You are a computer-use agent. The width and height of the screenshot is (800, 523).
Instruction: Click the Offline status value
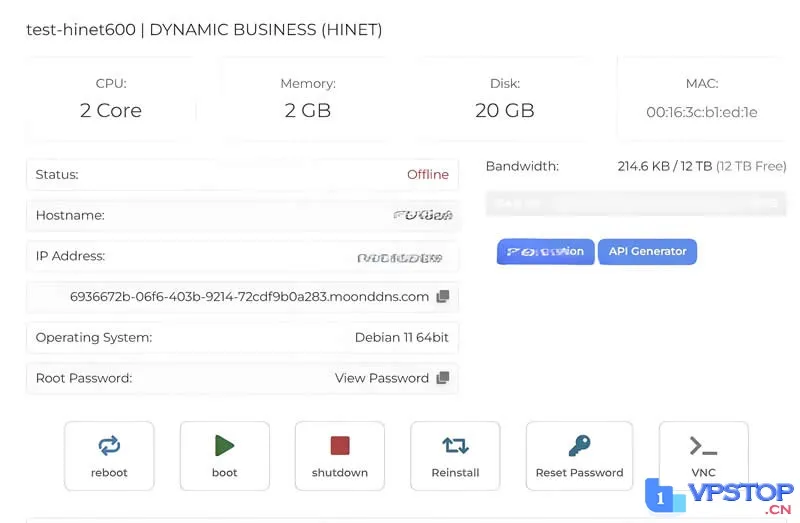coord(428,175)
